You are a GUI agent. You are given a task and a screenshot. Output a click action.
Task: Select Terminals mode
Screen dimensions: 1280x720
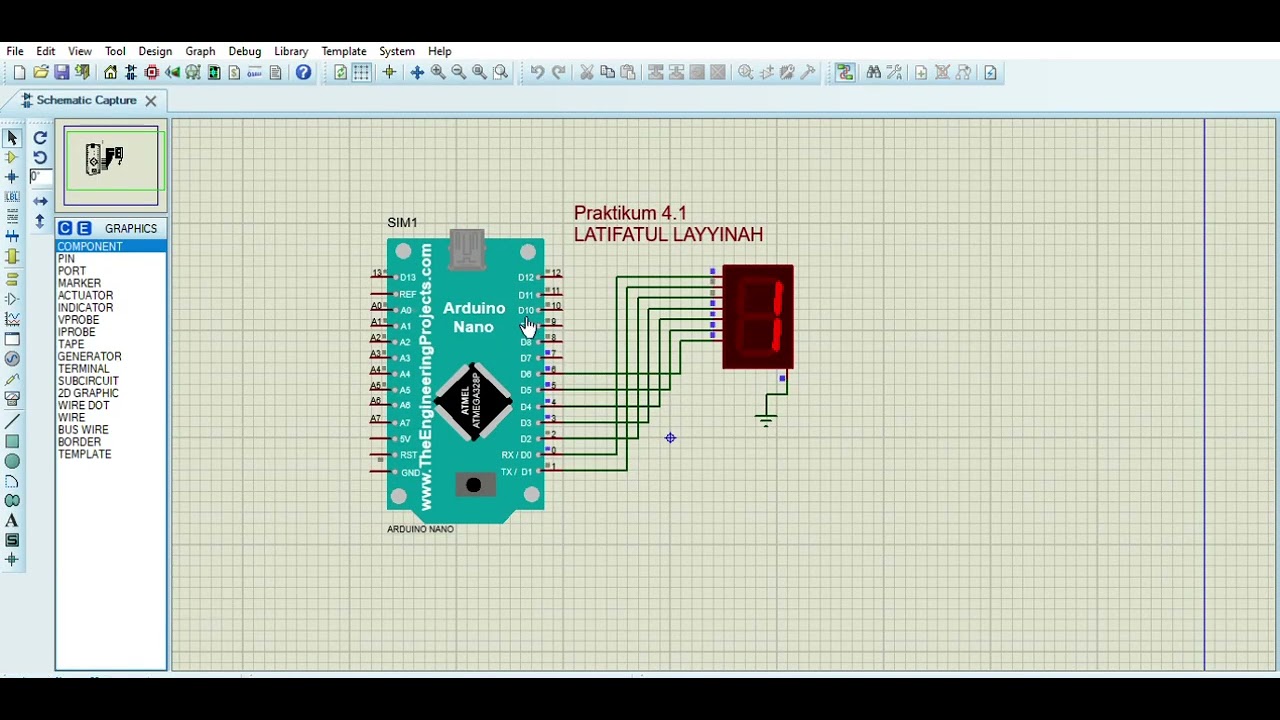click(x=12, y=278)
